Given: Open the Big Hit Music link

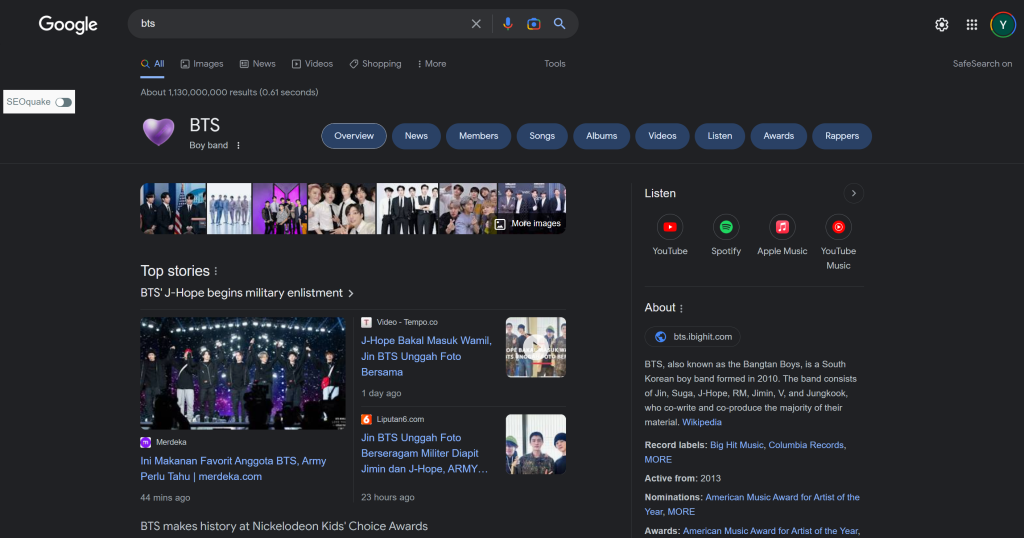Looking at the screenshot, I should 736,445.
